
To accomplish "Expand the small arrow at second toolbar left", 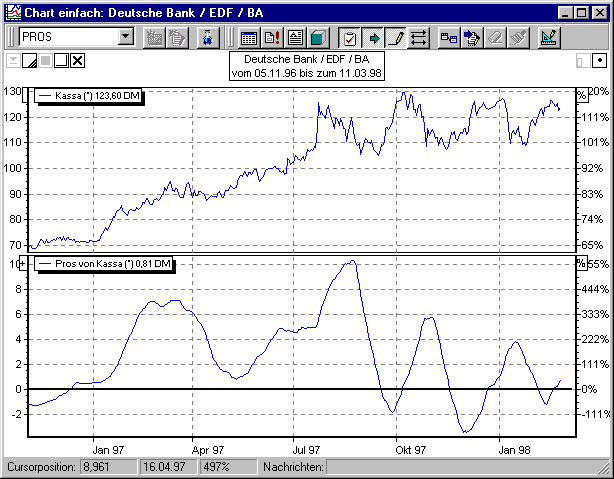I will coord(12,61).
